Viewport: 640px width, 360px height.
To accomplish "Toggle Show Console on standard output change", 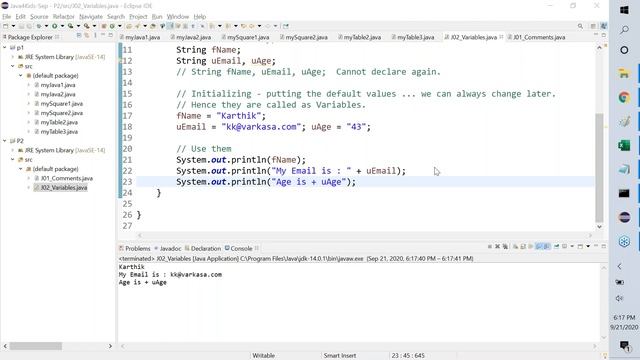I will 538,247.
